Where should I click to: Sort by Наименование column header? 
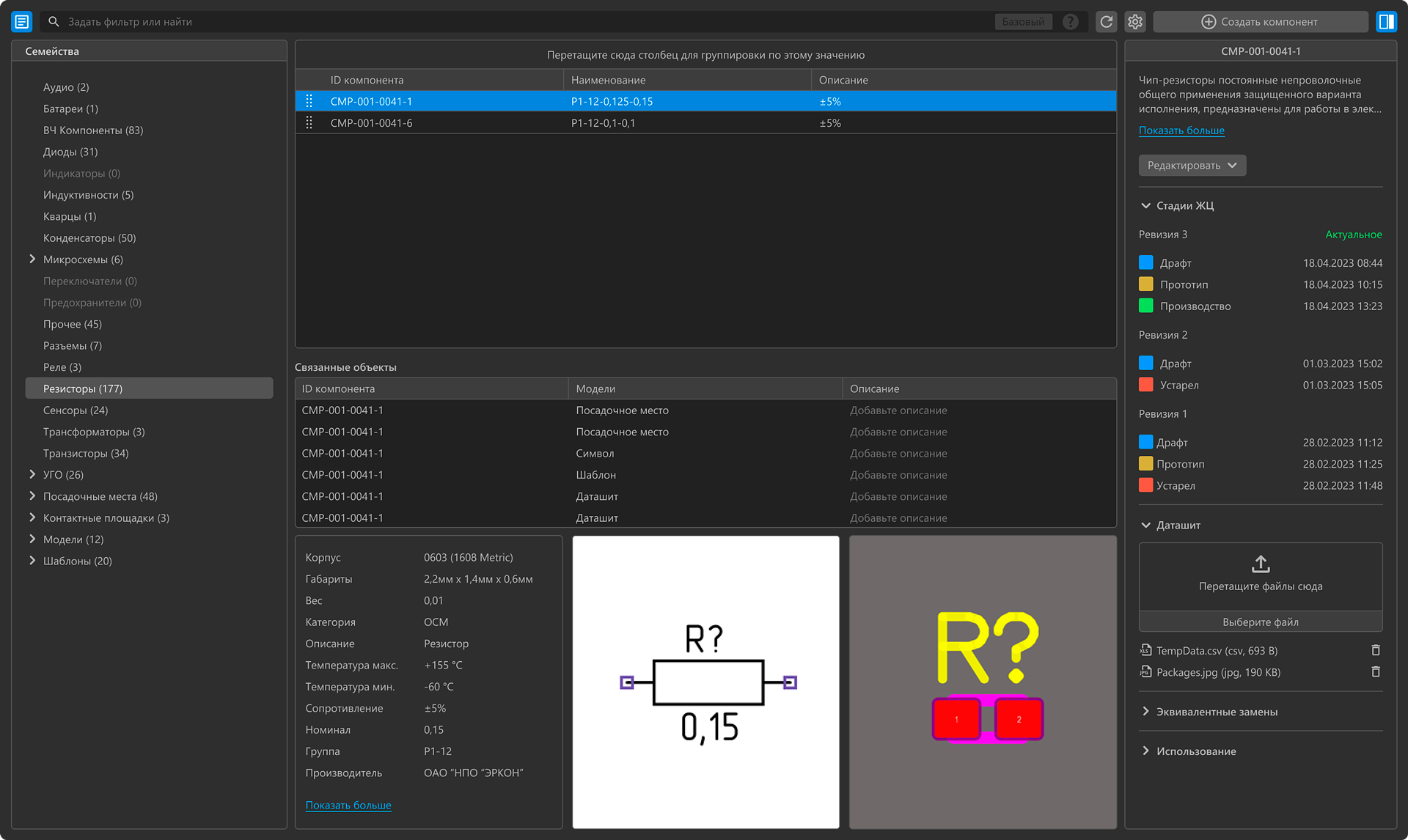coord(609,80)
